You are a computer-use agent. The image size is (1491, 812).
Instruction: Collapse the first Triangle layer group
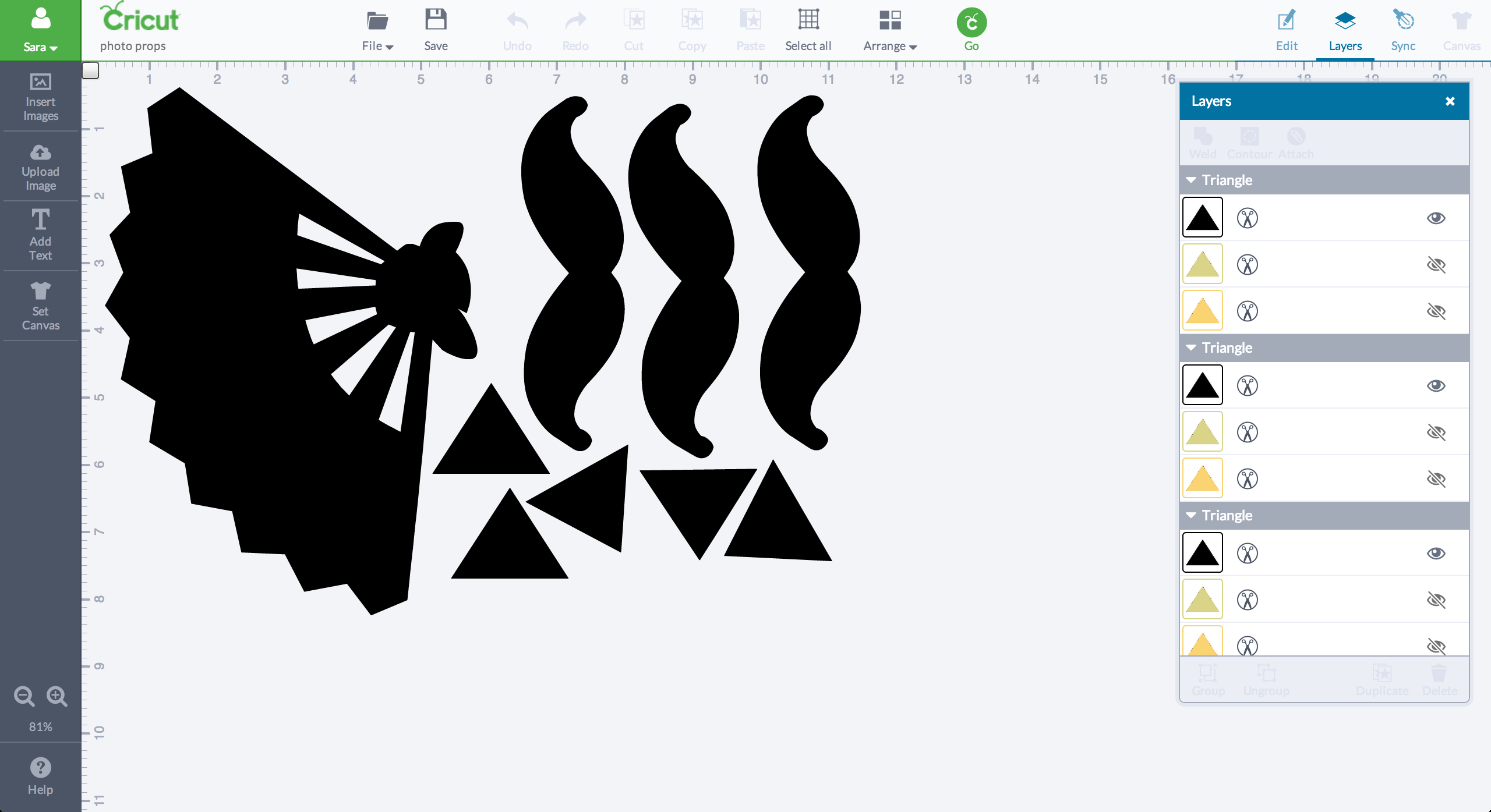pos(1191,180)
